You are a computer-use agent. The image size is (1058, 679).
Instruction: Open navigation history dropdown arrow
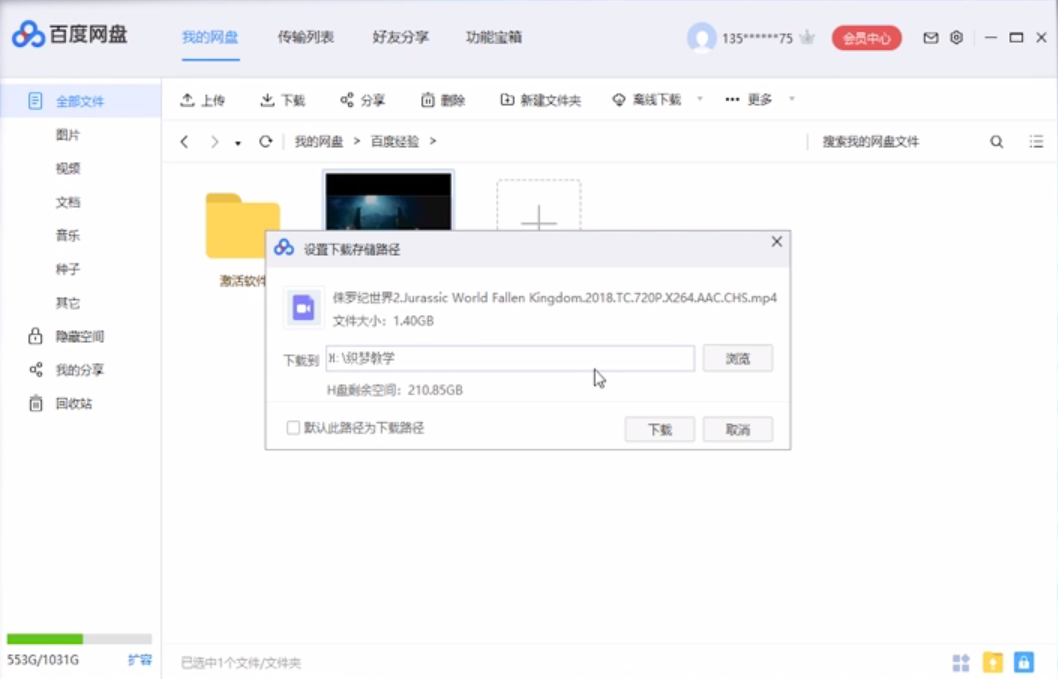(238, 143)
